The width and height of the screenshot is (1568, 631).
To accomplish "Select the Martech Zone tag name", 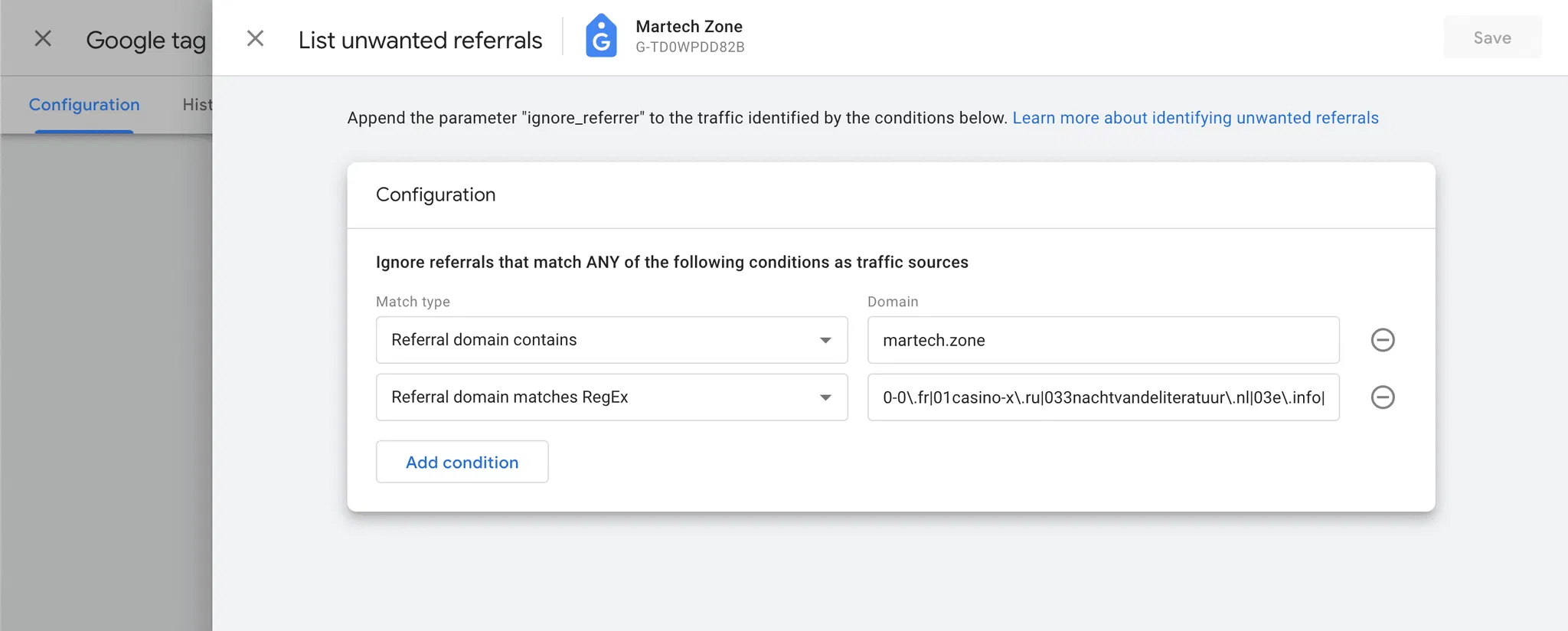I will (689, 26).
